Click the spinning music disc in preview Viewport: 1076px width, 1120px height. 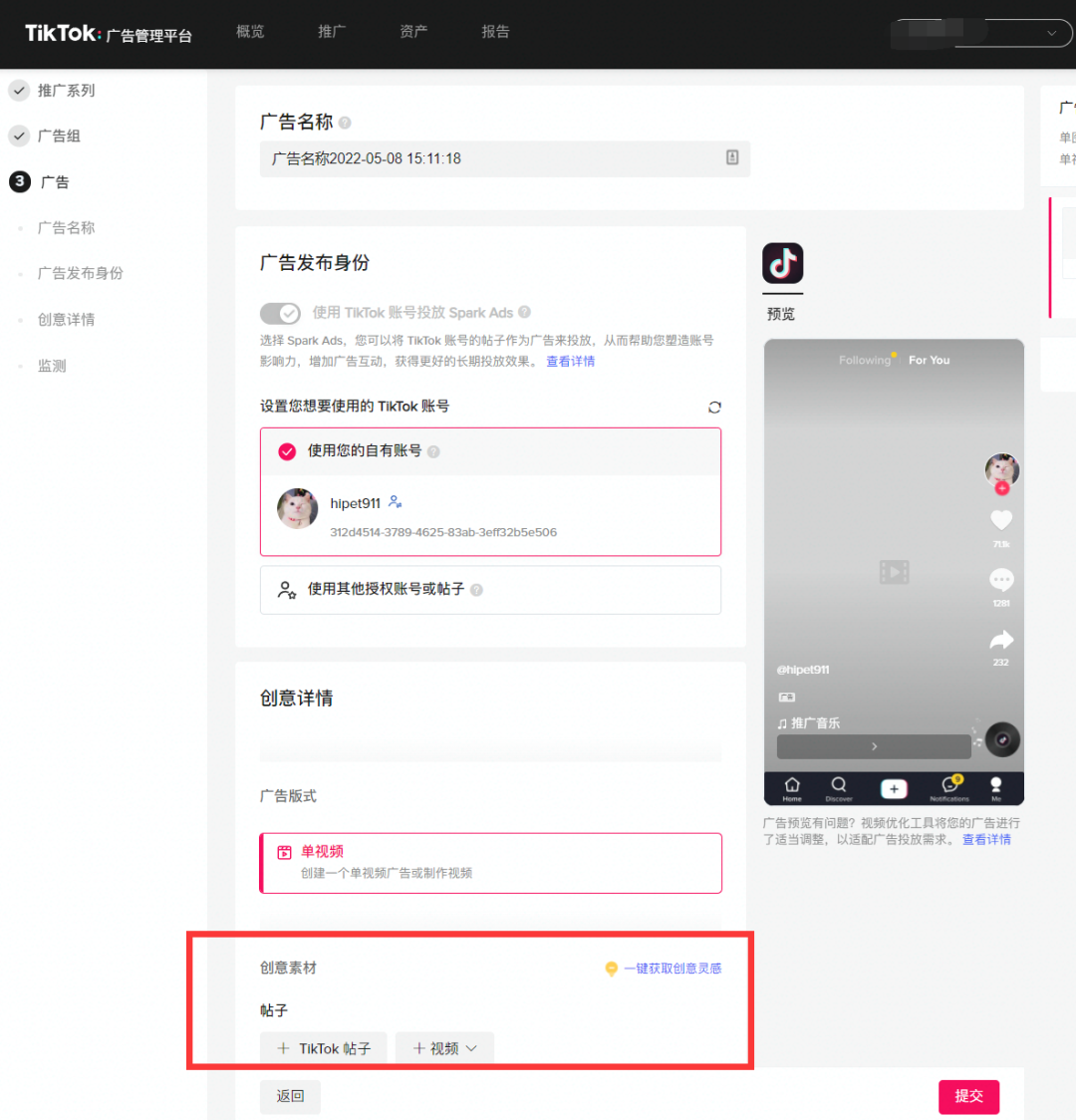coord(1002,740)
